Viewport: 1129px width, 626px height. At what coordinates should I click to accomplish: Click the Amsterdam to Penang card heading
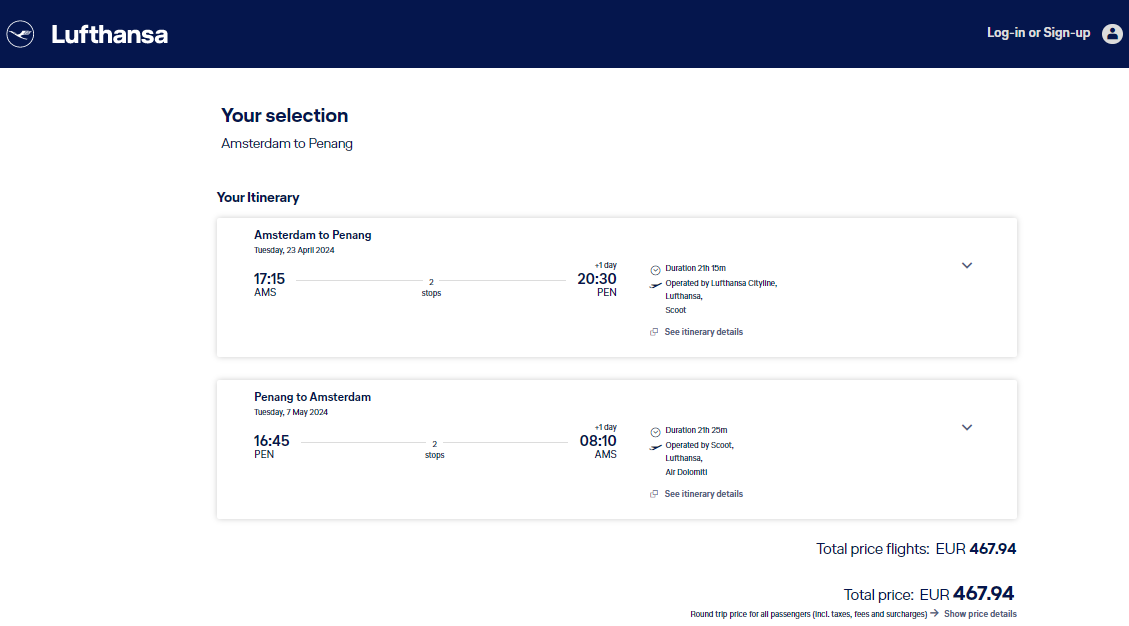(312, 235)
